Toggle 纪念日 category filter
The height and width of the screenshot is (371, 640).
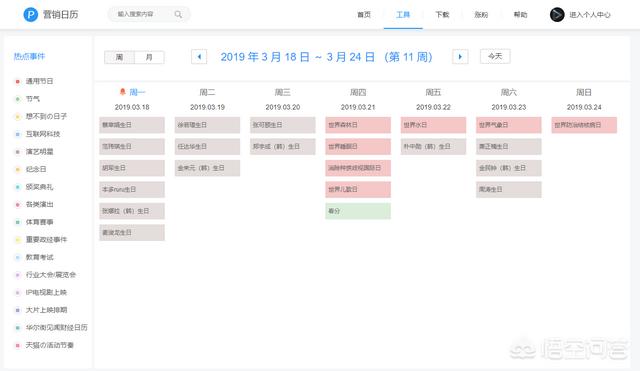pyautogui.click(x=36, y=169)
